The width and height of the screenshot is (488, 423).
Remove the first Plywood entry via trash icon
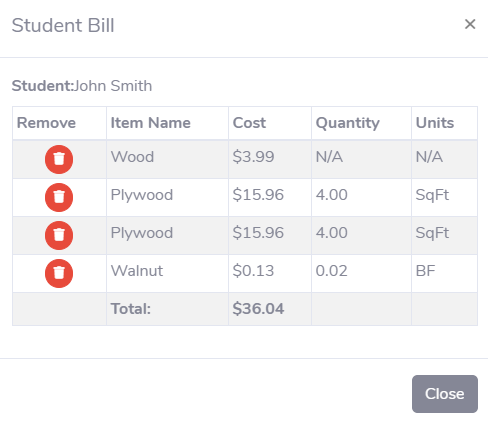click(x=59, y=197)
